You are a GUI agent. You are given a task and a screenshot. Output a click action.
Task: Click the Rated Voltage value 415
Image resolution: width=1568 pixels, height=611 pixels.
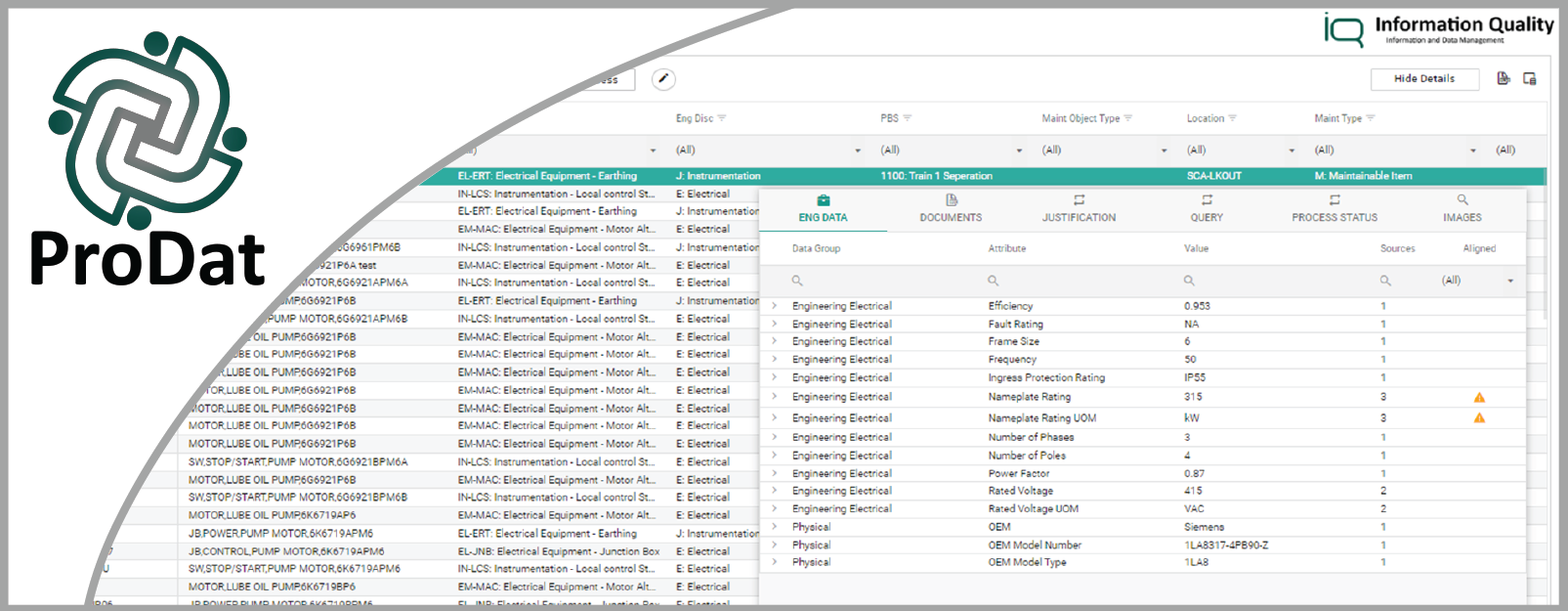1193,491
